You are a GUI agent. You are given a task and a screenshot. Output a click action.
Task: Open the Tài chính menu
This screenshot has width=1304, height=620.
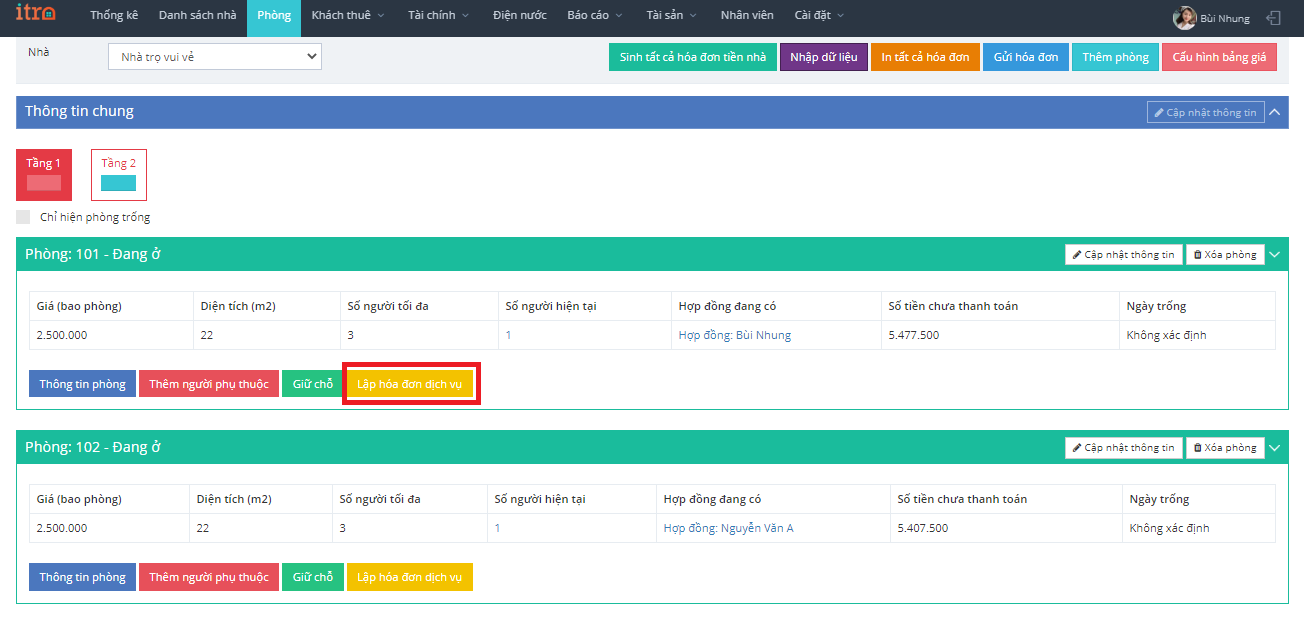click(x=438, y=16)
